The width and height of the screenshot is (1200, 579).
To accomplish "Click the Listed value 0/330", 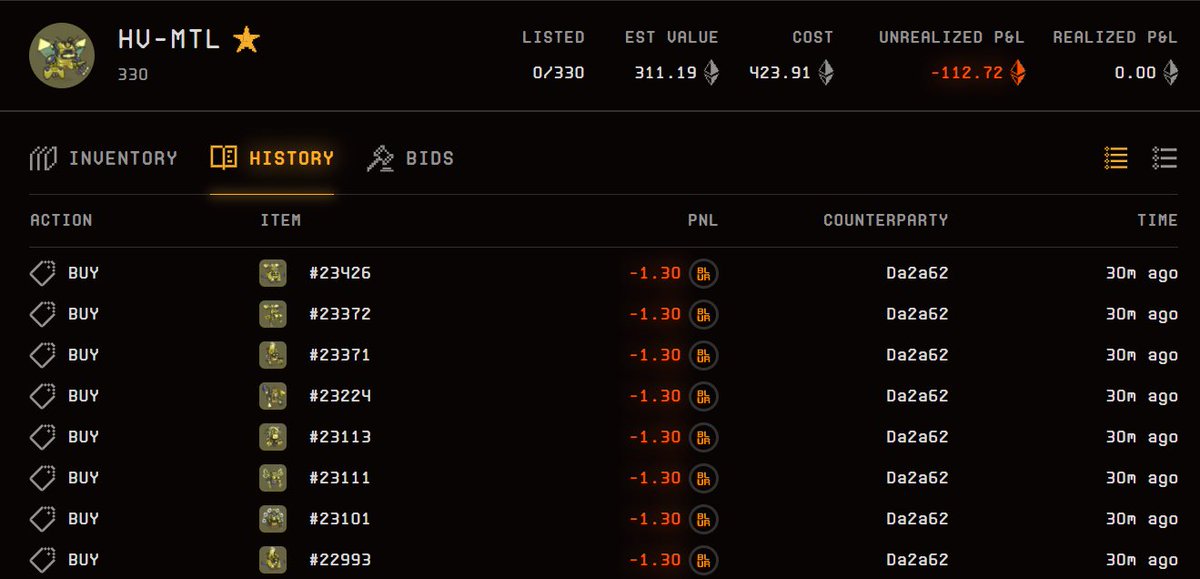I will pyautogui.click(x=558, y=72).
